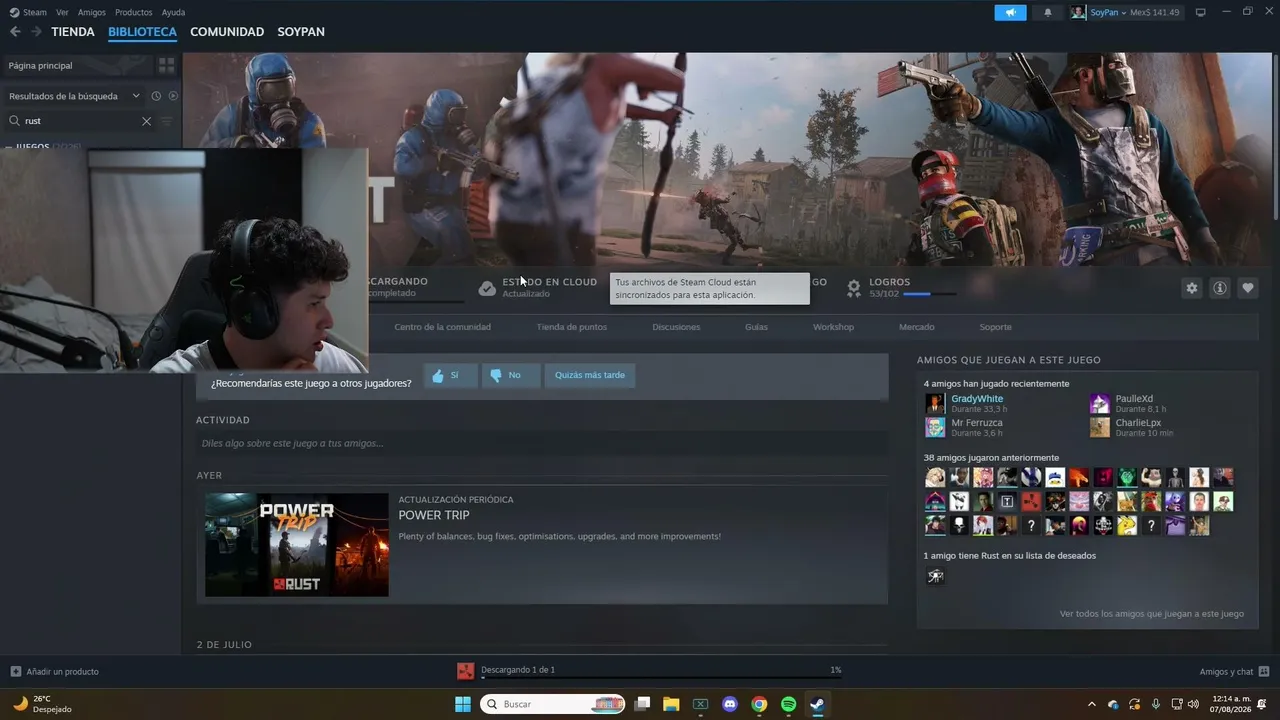Open the Mercado link

click(x=916, y=327)
